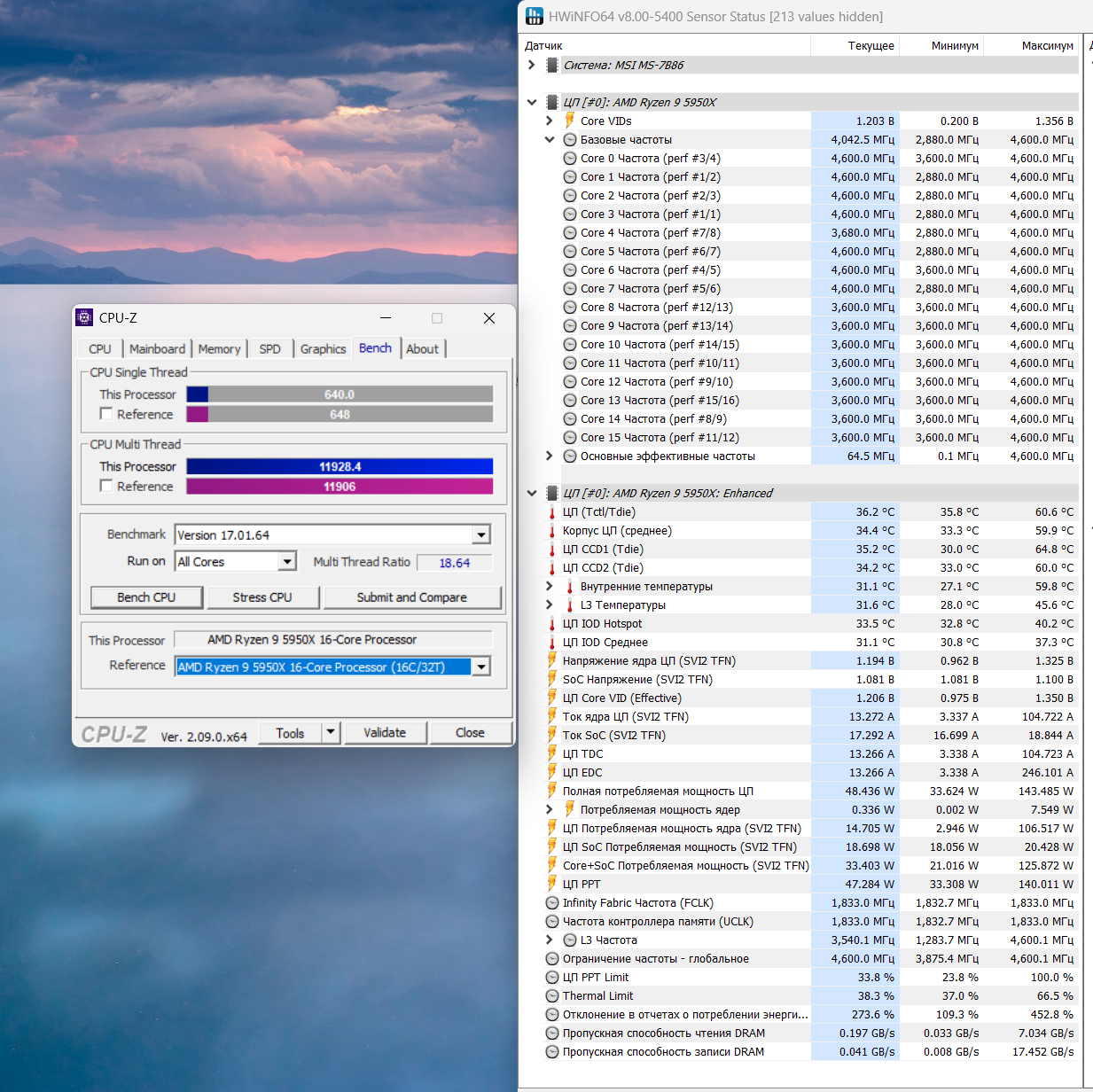Click Submit and Compare button

412,597
